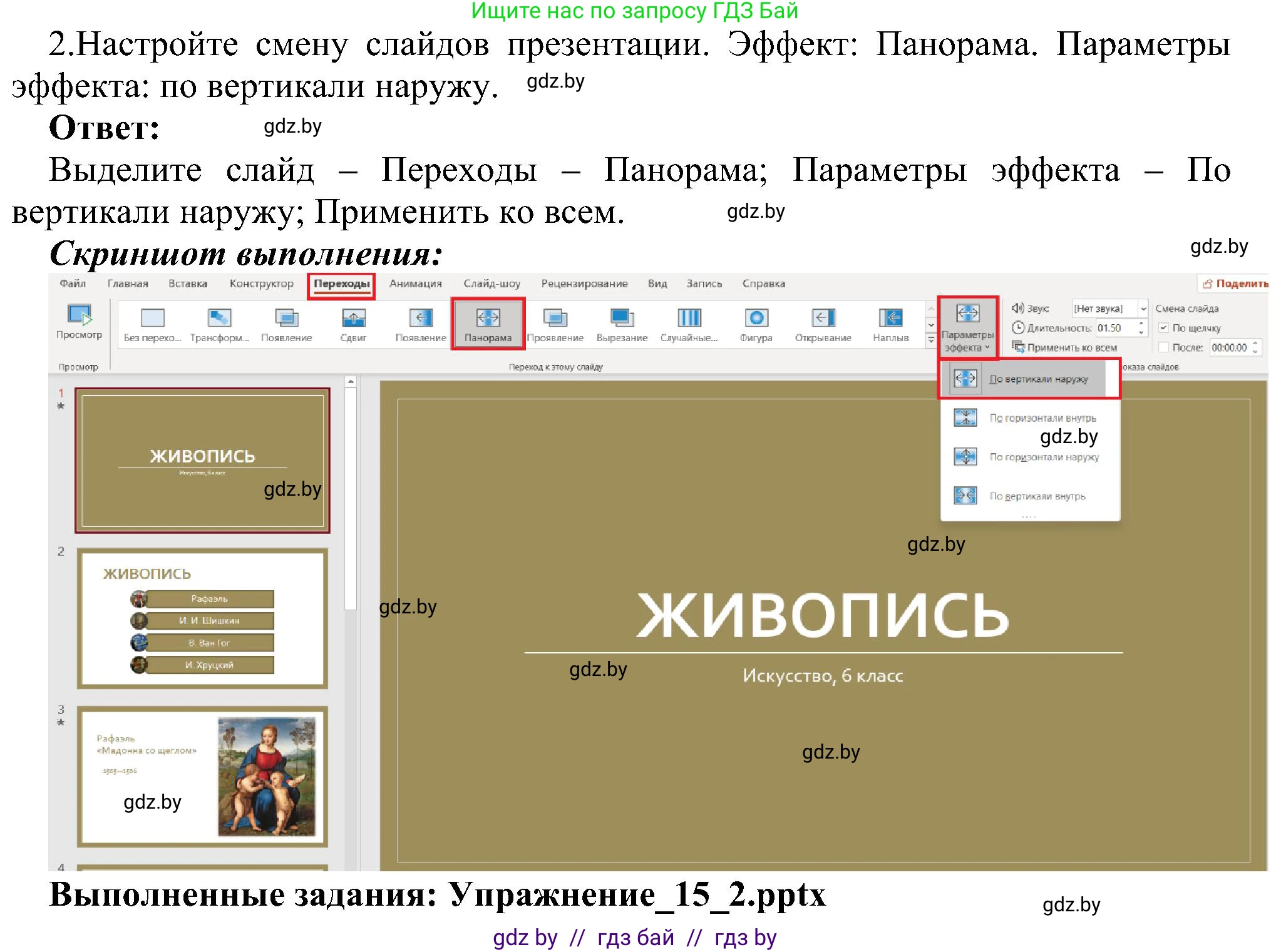Click transition star marker beside slide 3
The image size is (1271, 952).
61,722
